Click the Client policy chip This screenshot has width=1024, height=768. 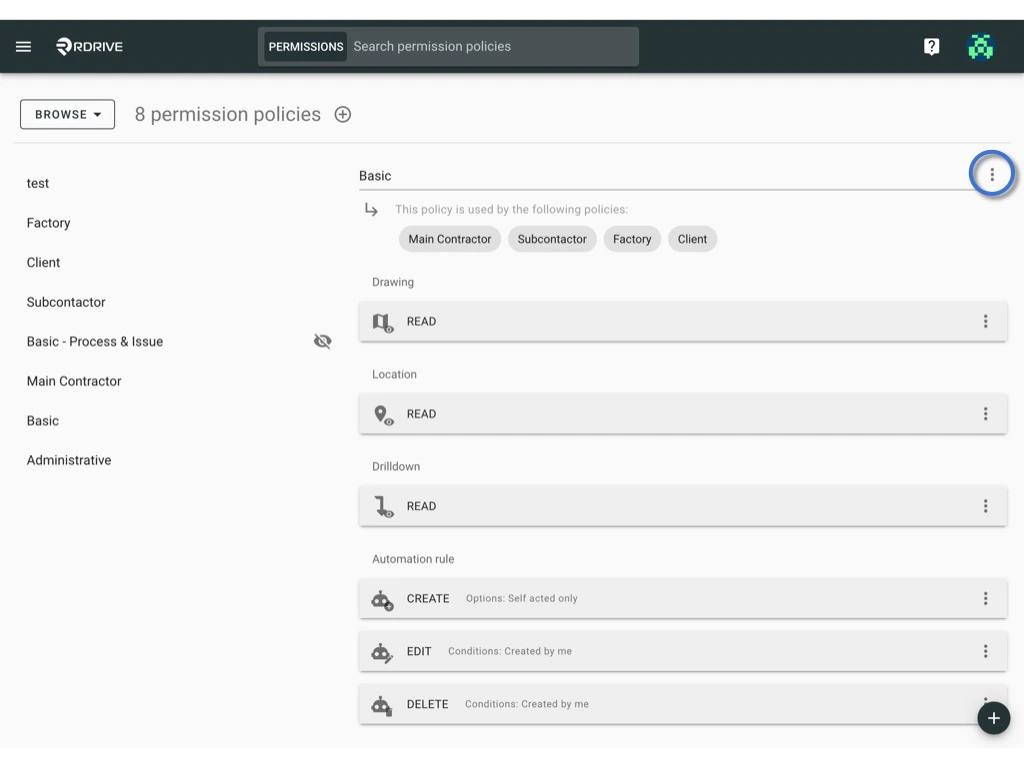[x=692, y=239]
